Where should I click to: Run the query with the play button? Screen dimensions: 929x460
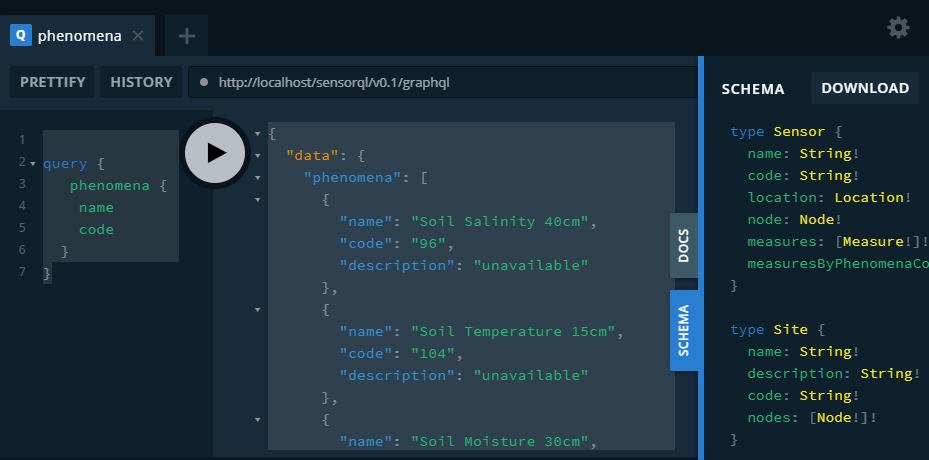[215, 152]
